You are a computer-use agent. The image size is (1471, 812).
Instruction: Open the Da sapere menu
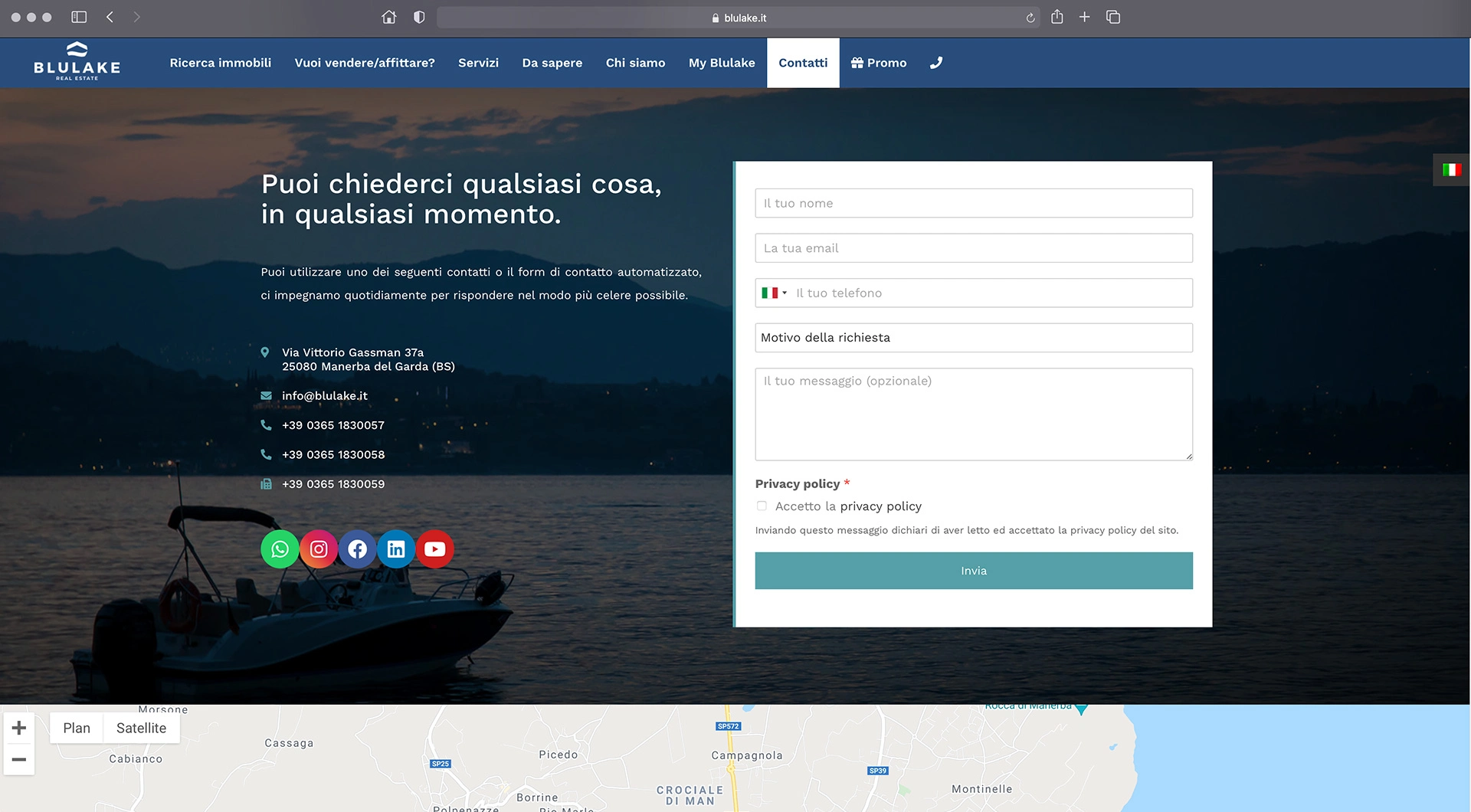click(x=552, y=63)
